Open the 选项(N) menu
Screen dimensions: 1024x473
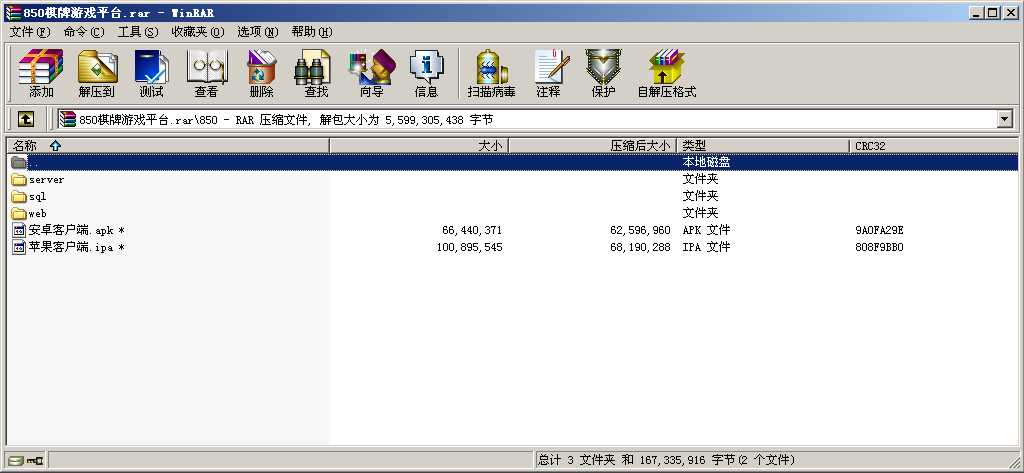(x=257, y=31)
